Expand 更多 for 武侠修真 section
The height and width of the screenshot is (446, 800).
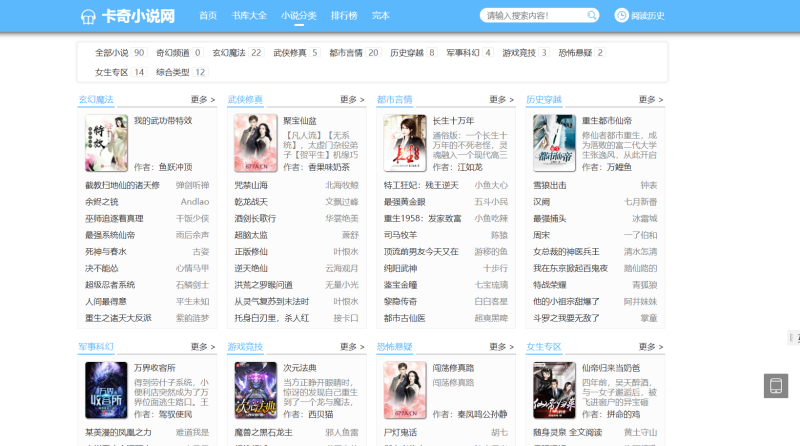[x=353, y=100]
